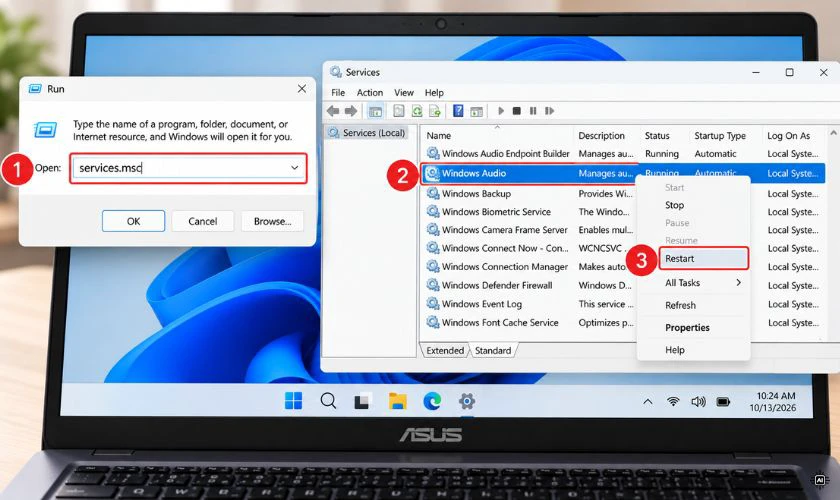840x500 pixels.
Task: Click the Export List toolbar icon
Action: (434, 111)
